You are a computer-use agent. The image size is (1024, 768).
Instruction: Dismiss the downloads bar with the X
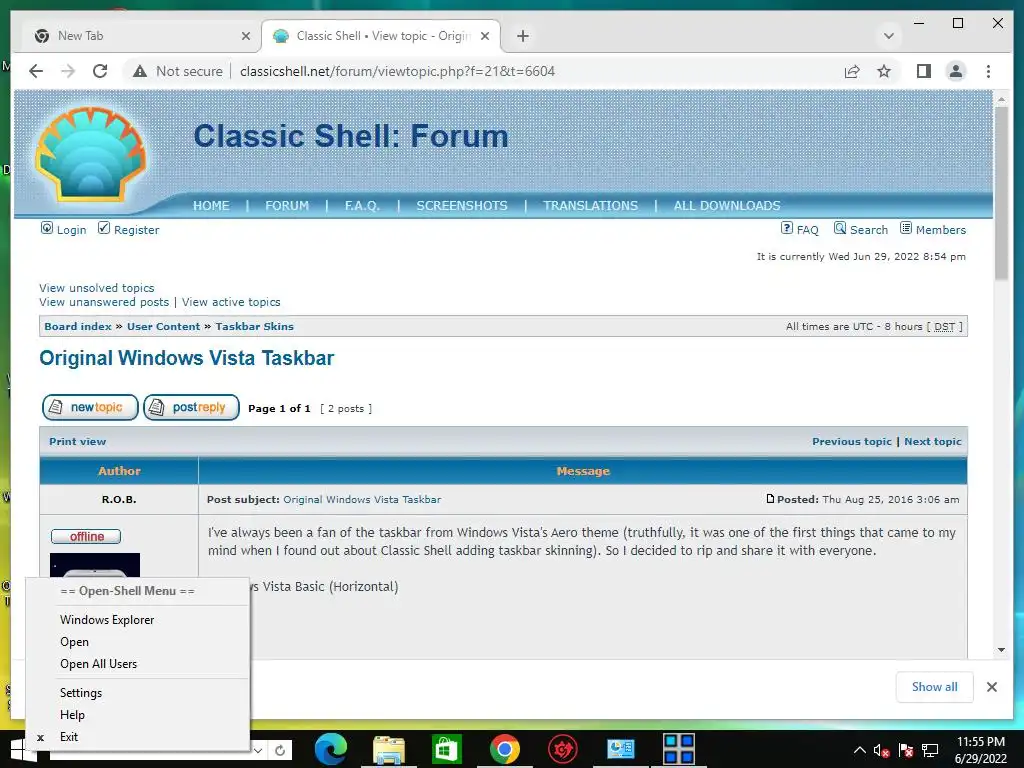tap(992, 687)
